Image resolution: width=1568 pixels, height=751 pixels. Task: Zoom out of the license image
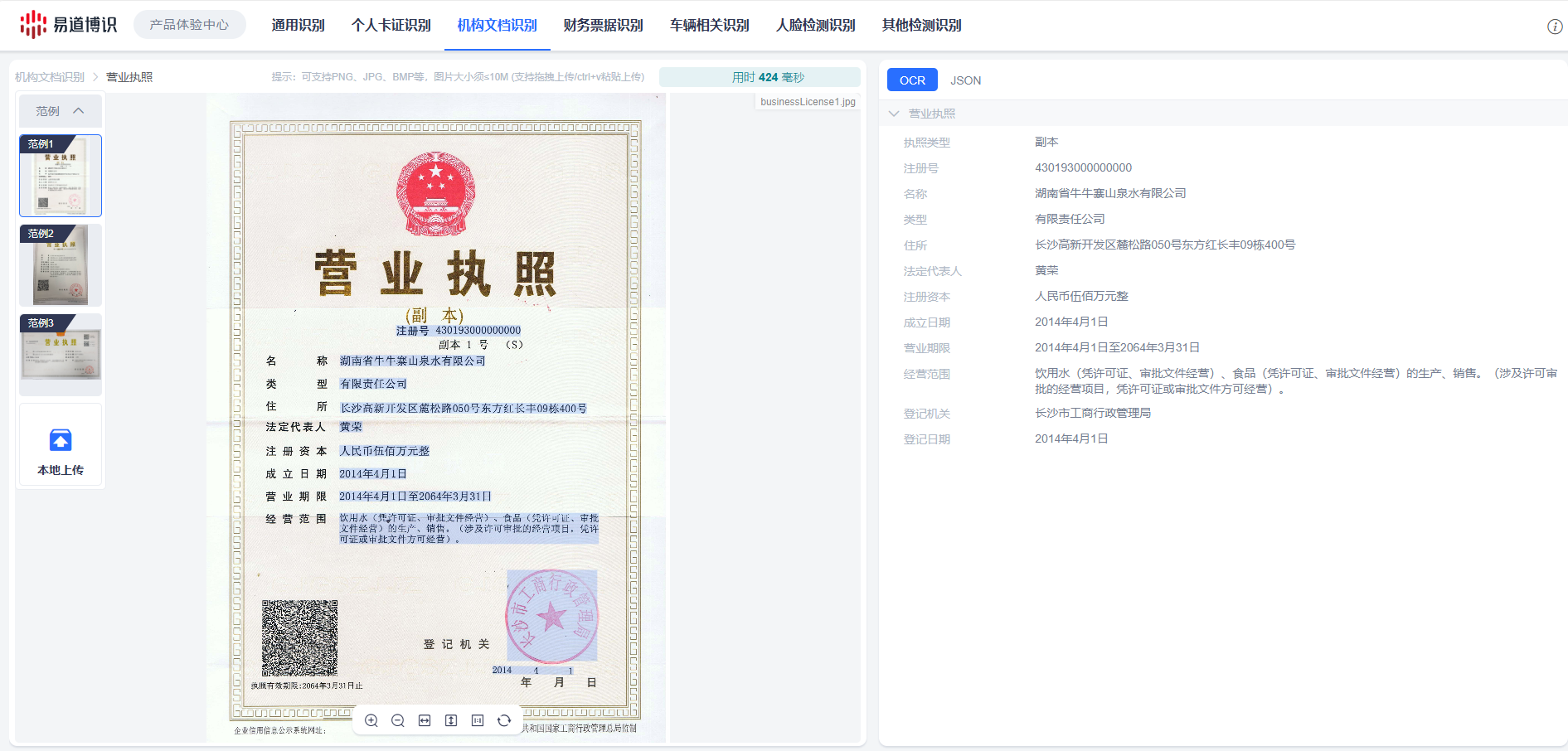(x=398, y=720)
